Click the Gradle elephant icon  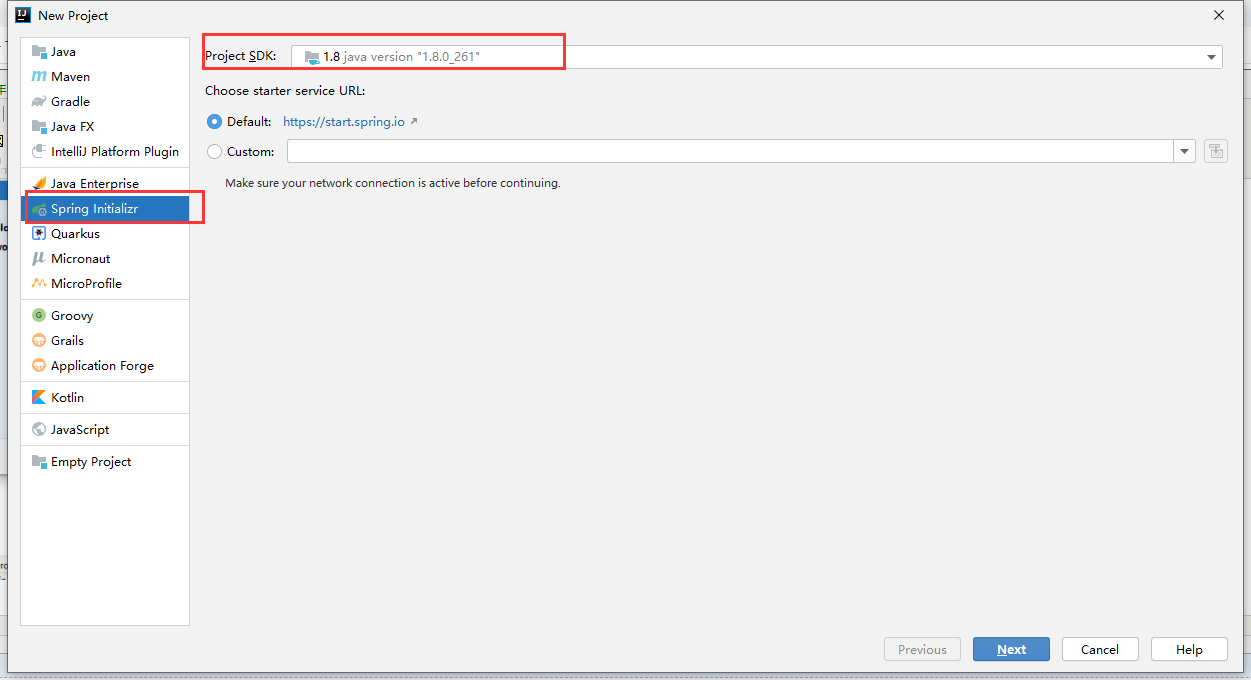(x=39, y=102)
